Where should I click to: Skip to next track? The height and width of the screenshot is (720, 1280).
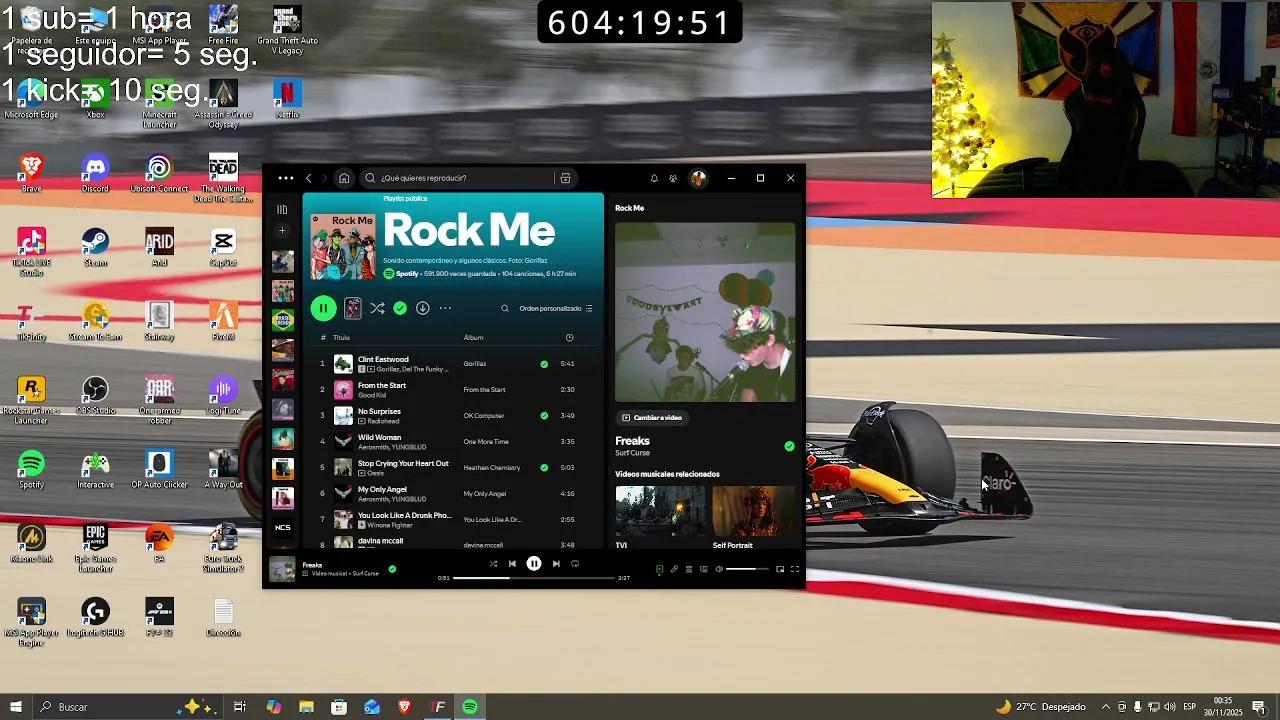tap(556, 564)
